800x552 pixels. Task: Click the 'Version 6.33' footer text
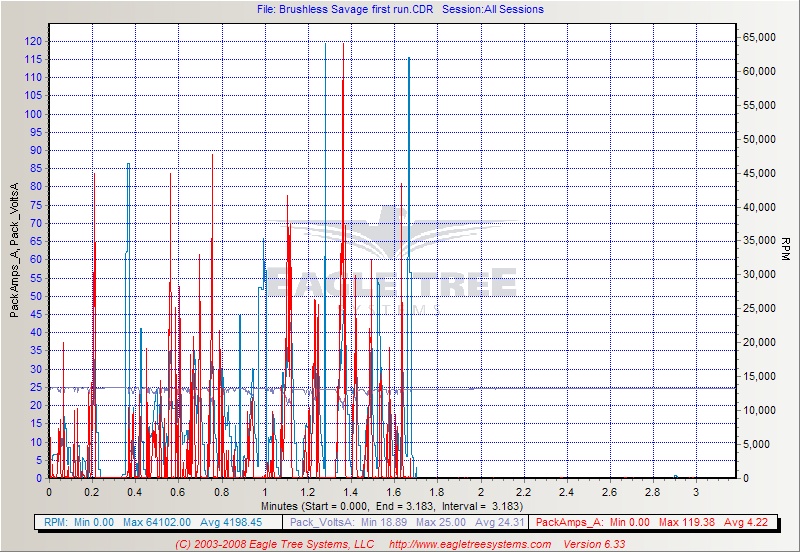click(x=594, y=544)
